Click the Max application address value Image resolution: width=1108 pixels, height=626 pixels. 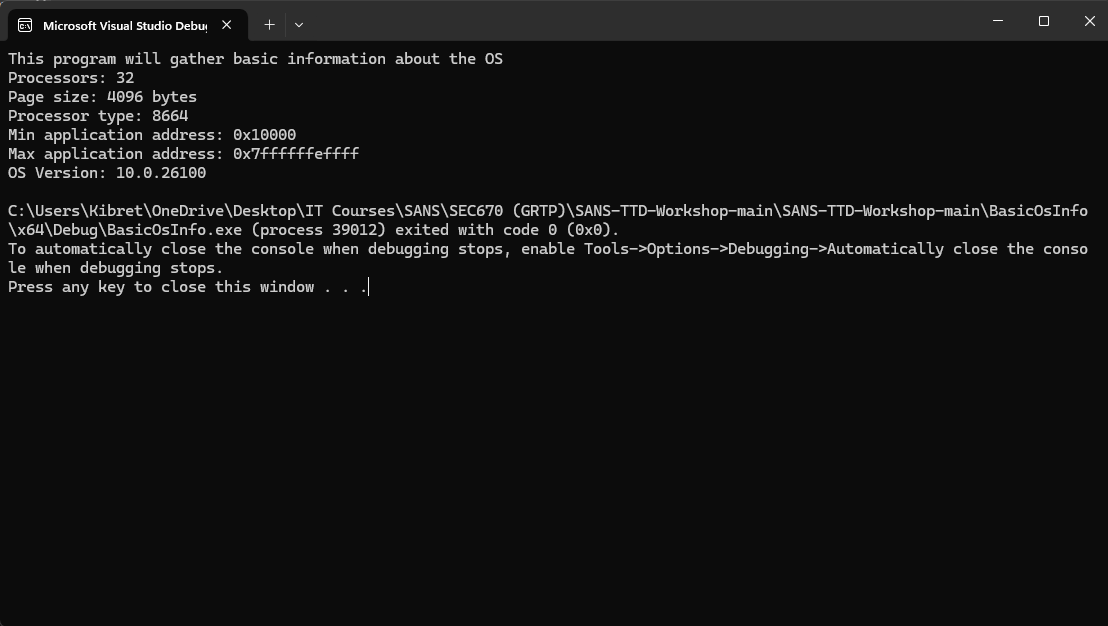pos(296,154)
